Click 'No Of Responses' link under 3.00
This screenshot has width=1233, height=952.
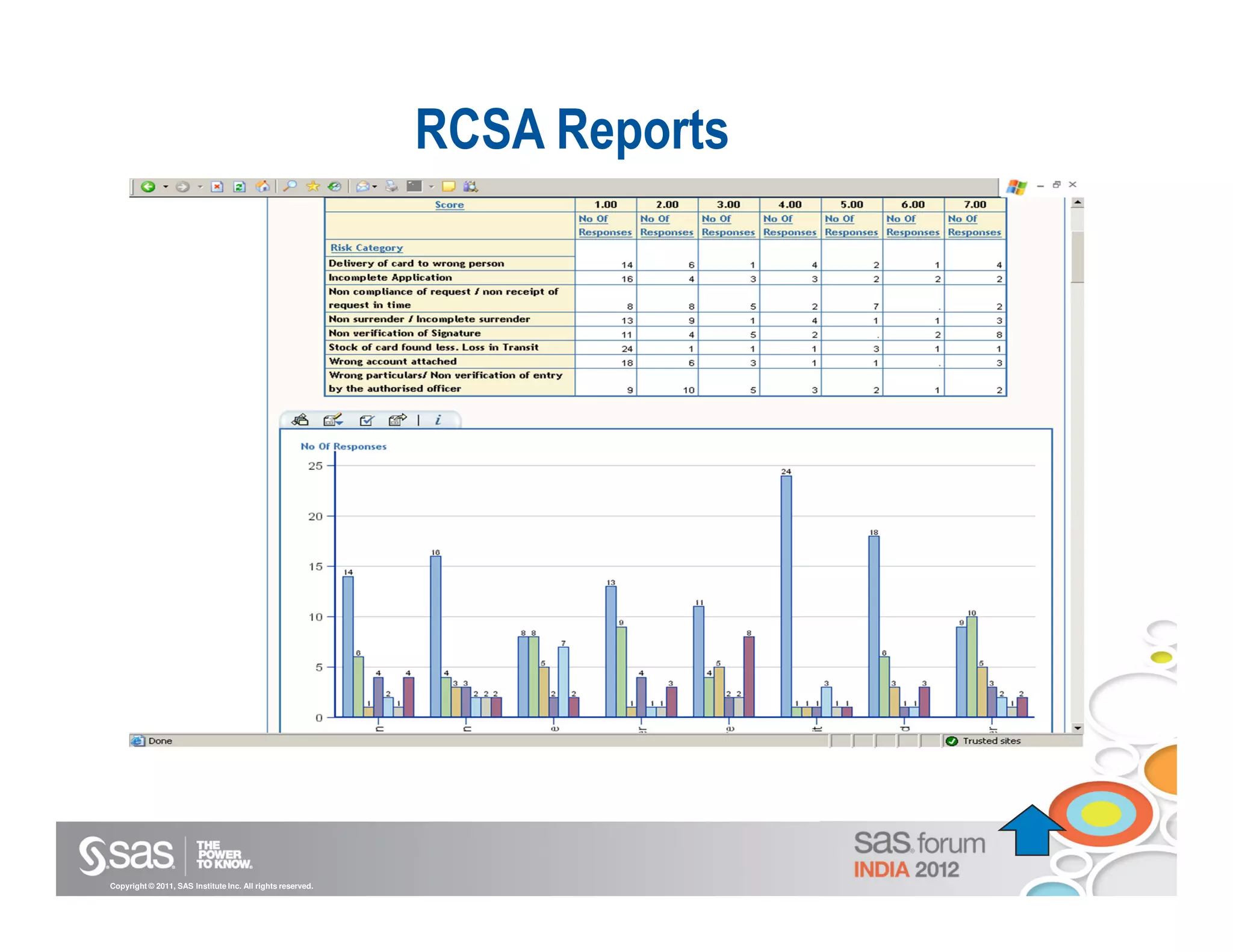click(x=728, y=226)
